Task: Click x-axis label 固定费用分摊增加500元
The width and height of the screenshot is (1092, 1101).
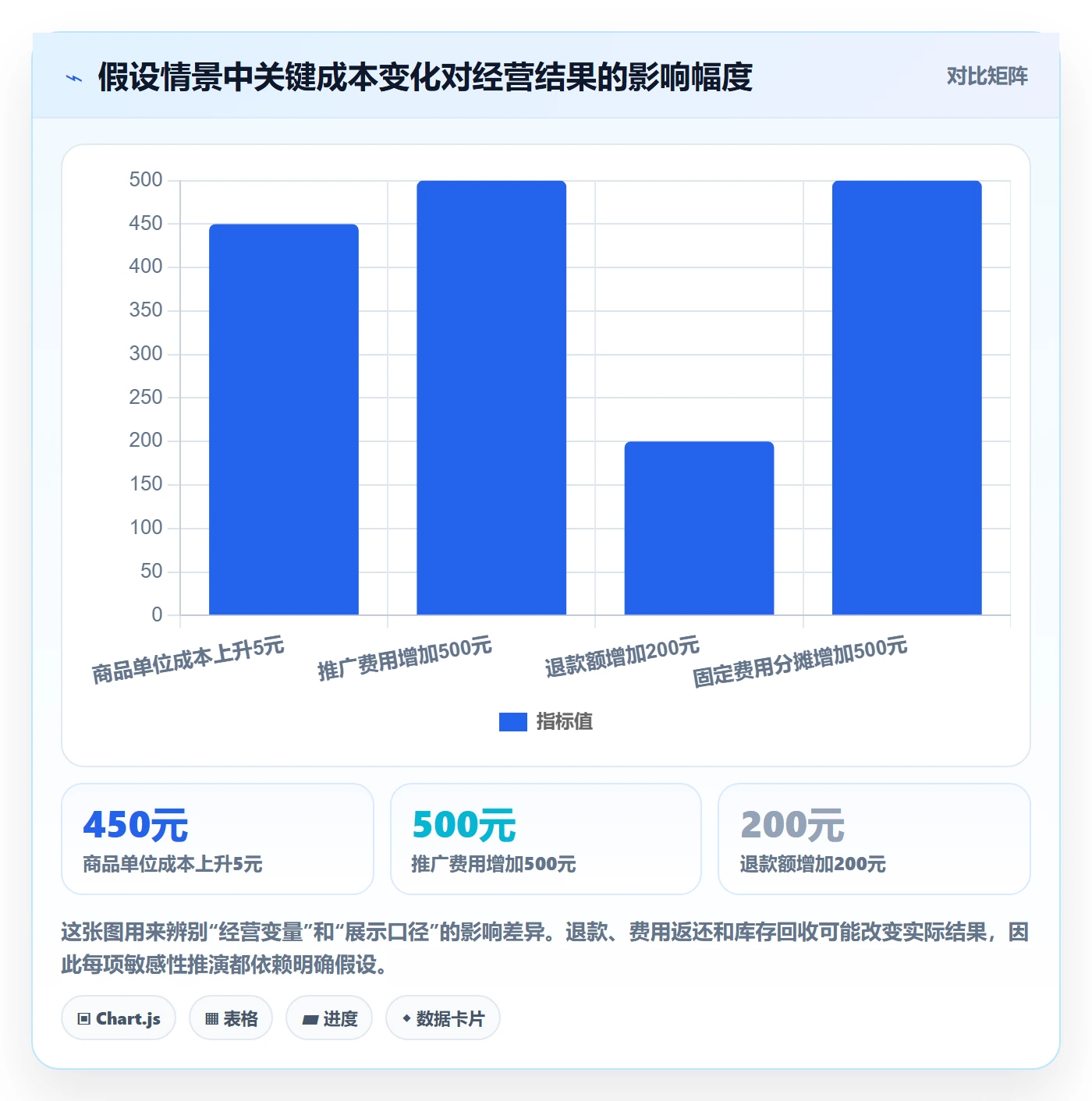Action: coord(800,661)
